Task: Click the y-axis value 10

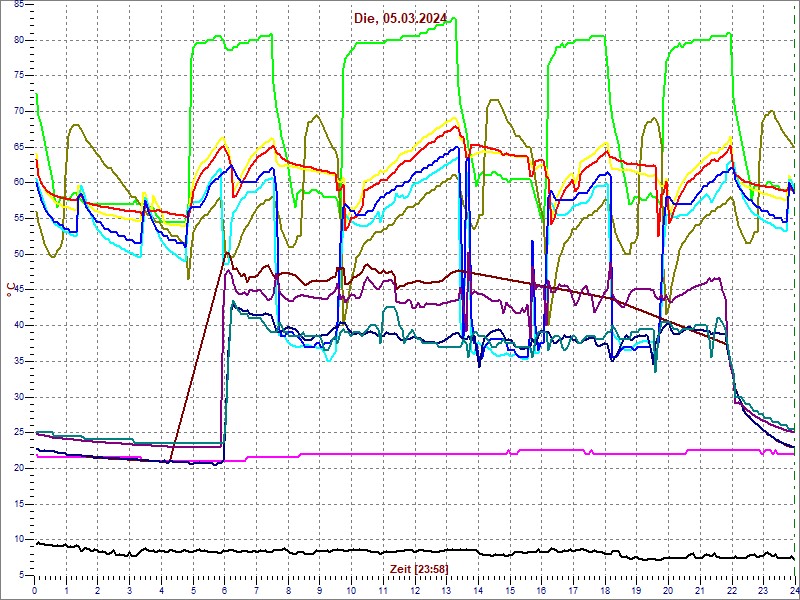Action: coord(18,540)
